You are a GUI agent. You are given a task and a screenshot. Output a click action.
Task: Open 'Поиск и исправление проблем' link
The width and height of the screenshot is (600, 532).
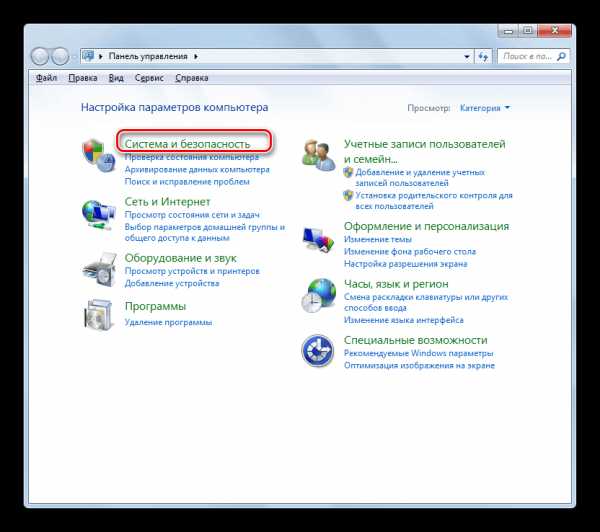187,182
